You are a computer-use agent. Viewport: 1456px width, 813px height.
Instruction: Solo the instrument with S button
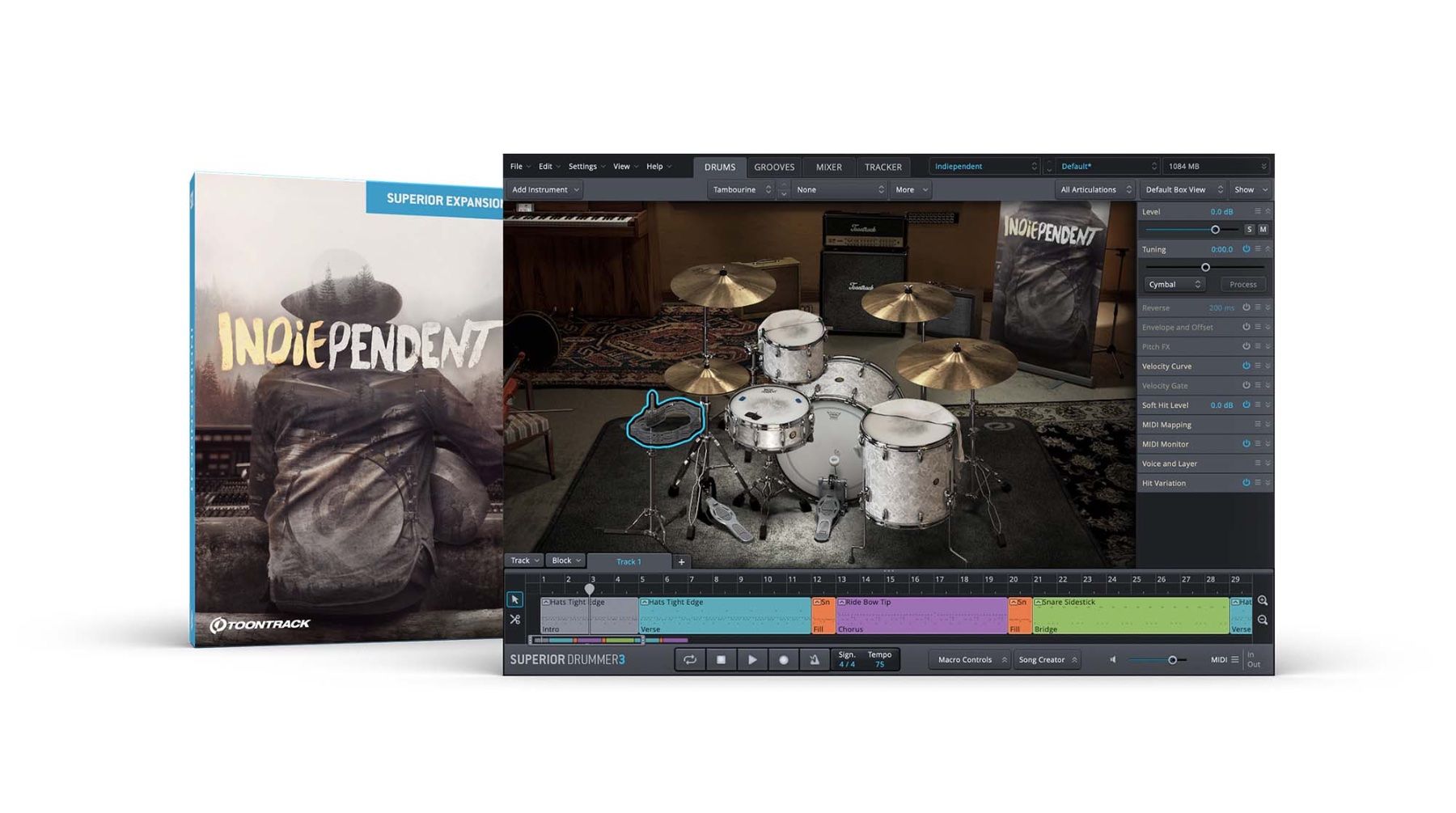[x=1249, y=230]
